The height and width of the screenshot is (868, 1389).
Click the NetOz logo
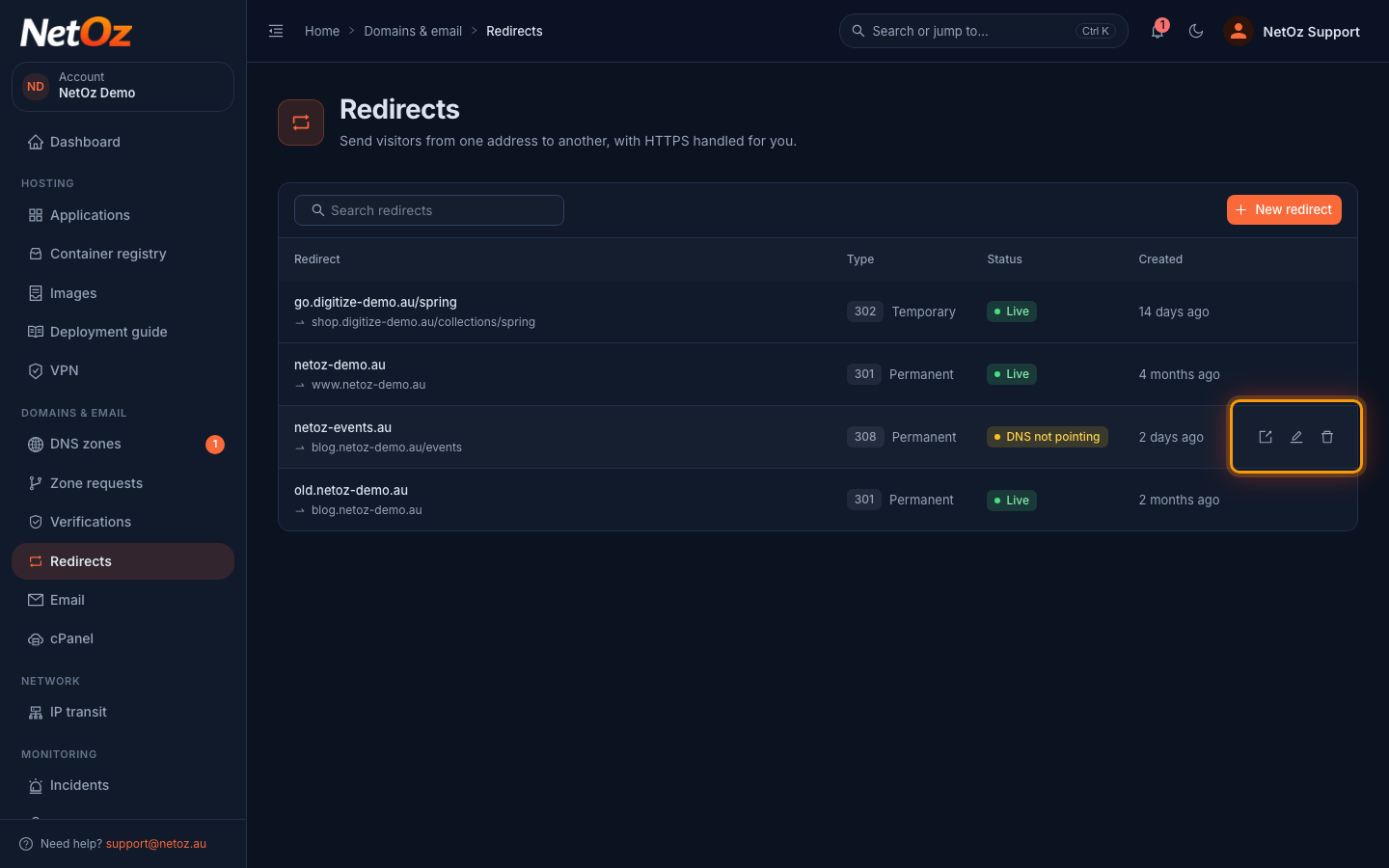[x=76, y=32]
